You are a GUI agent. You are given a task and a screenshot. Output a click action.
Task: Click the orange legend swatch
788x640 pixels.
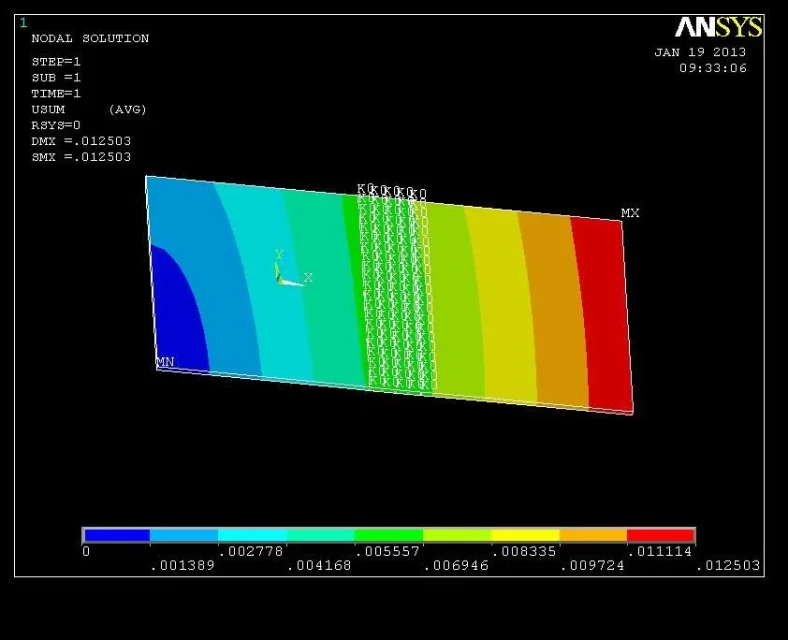(x=593, y=535)
